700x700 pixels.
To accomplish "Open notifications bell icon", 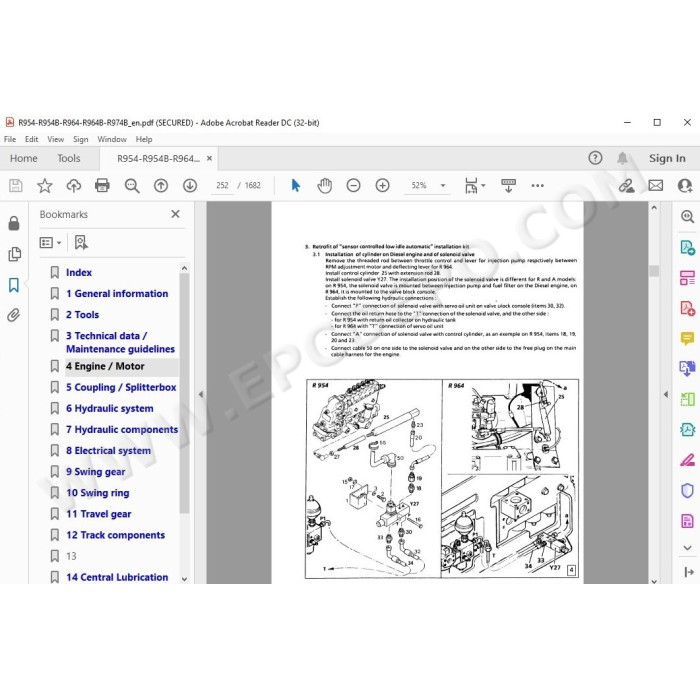I will [622, 158].
